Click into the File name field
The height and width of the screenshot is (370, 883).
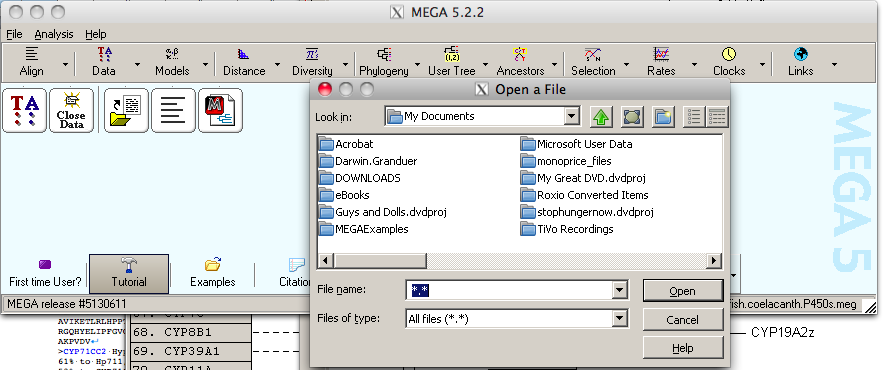click(x=509, y=291)
